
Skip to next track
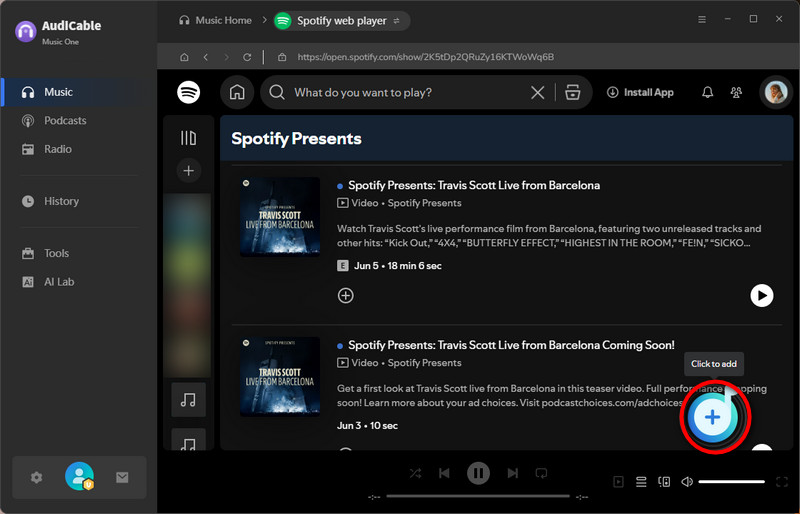tap(513, 474)
